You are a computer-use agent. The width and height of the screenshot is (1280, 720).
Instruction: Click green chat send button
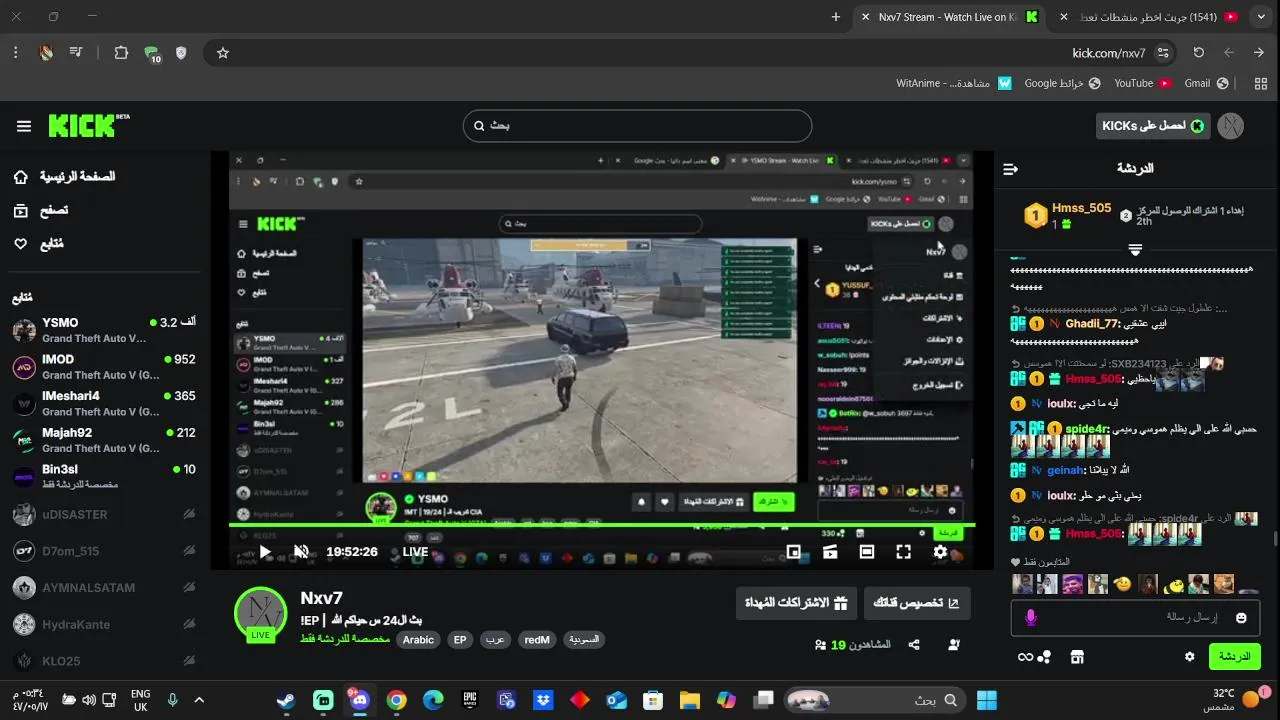point(1234,657)
